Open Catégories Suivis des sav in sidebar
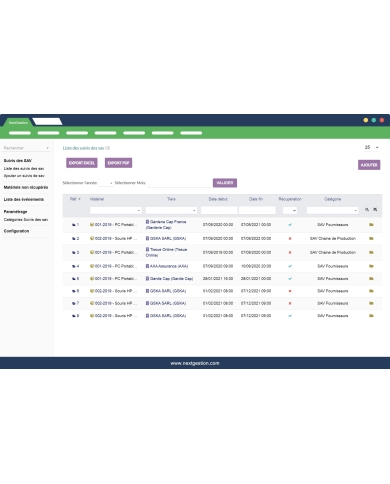 (26, 220)
